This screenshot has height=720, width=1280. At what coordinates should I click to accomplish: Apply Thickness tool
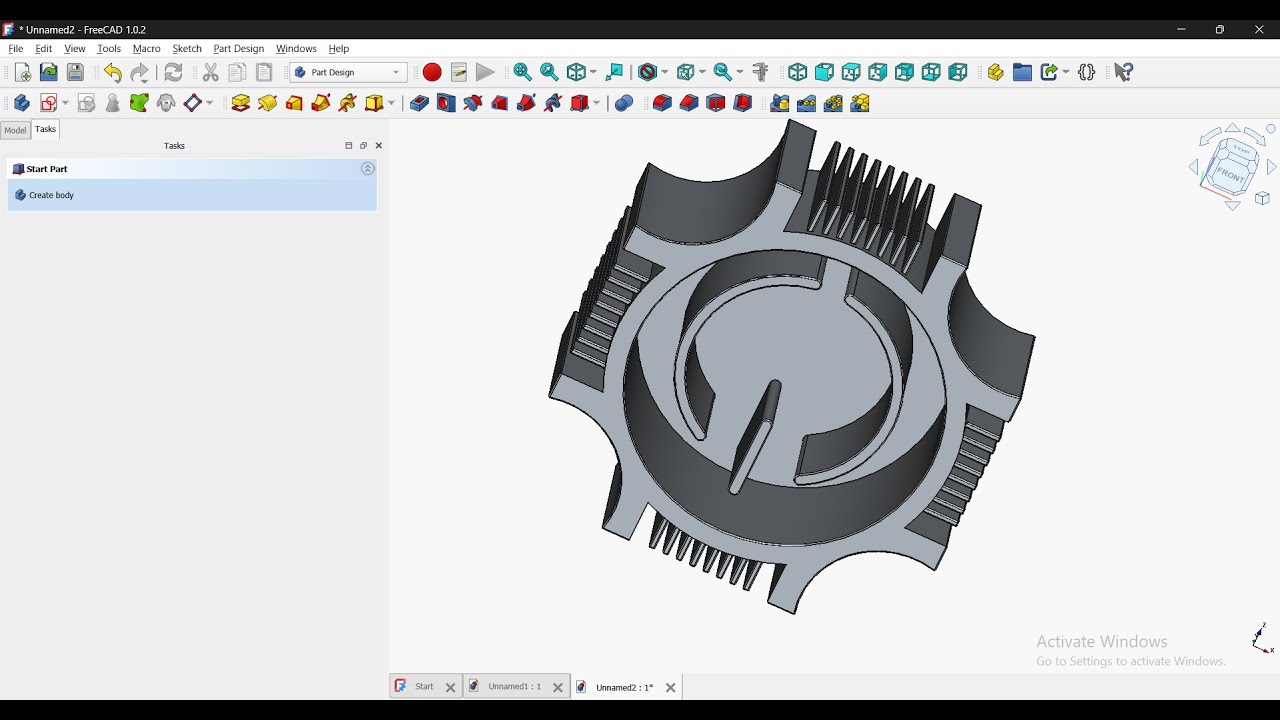[743, 103]
